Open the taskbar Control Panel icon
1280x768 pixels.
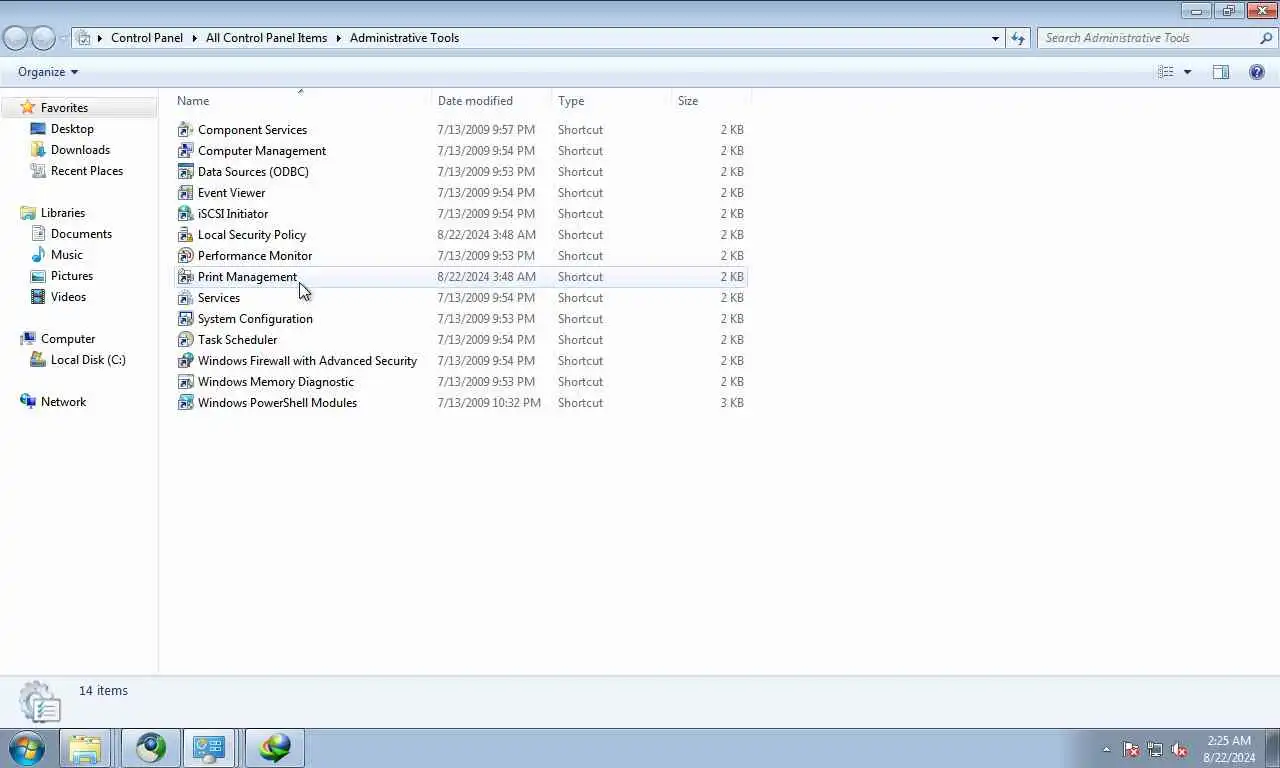click(x=210, y=748)
